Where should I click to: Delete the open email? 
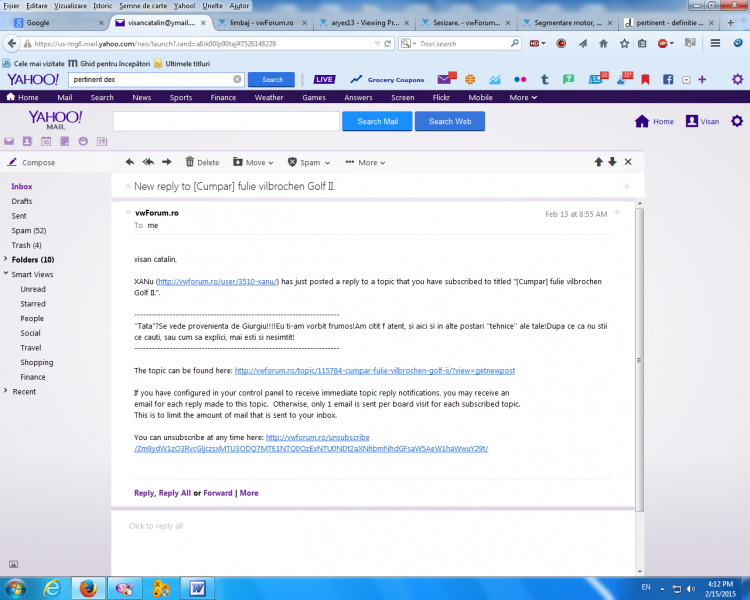coord(202,162)
